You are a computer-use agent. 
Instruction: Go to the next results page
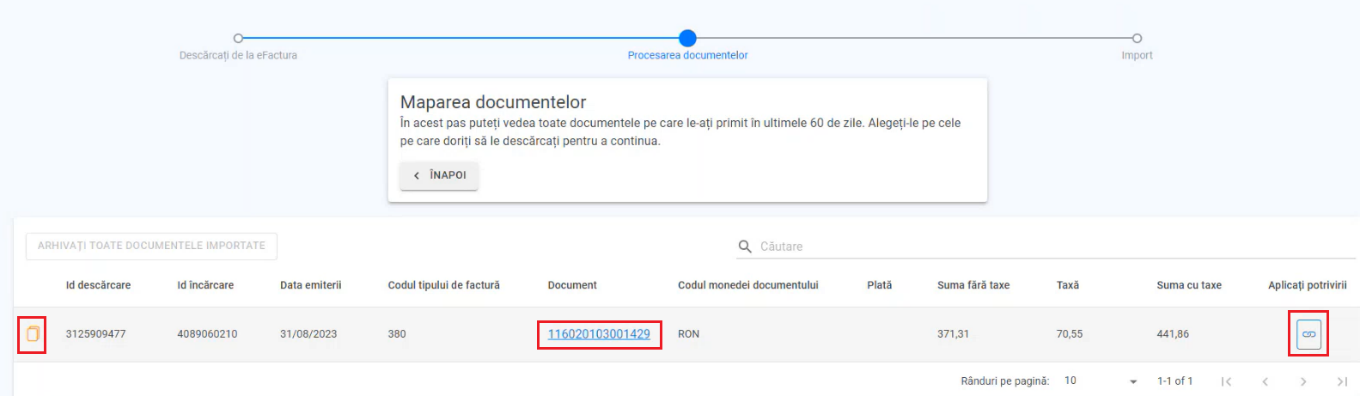tap(1303, 381)
